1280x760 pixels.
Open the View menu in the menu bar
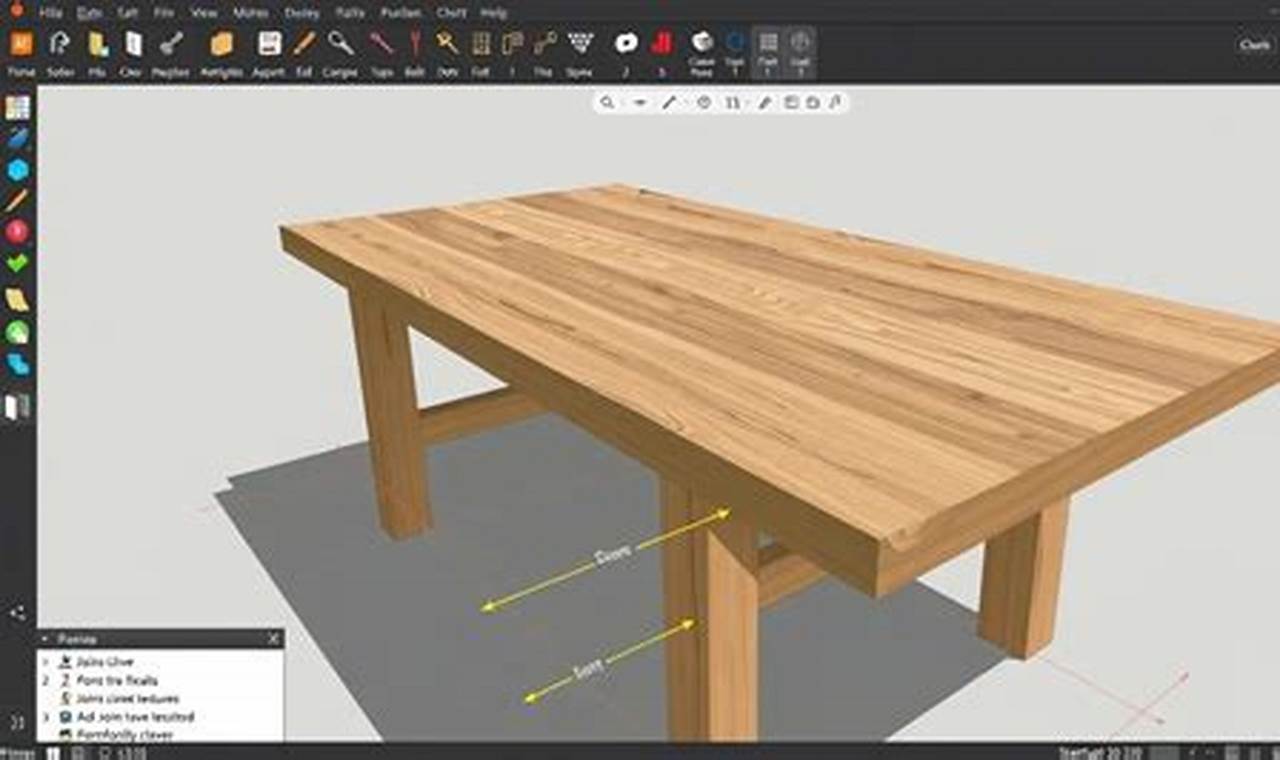[205, 12]
